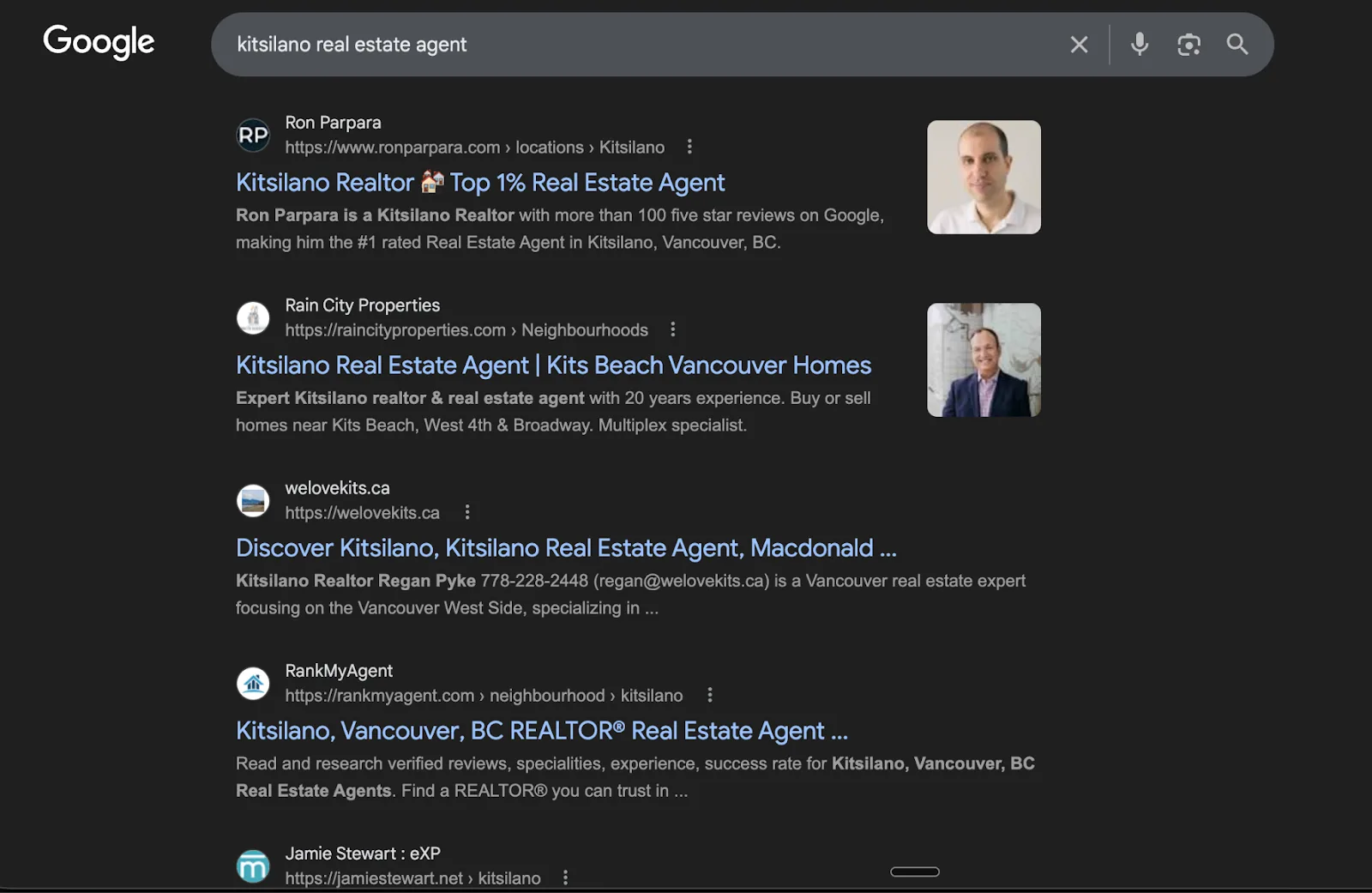The width and height of the screenshot is (1372, 893).
Task: Open more options for the raincityproperties.com result
Action: point(673,329)
